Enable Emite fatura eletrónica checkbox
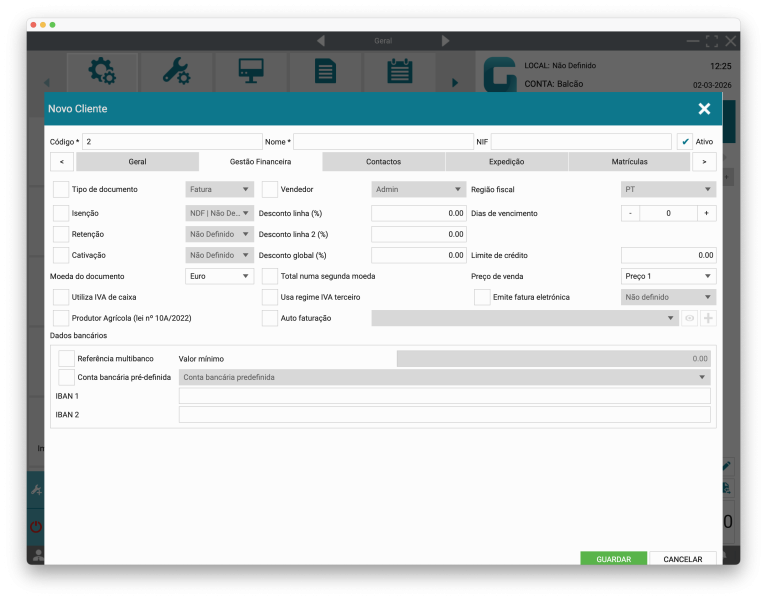This screenshot has height=600, width=767. tap(482, 297)
